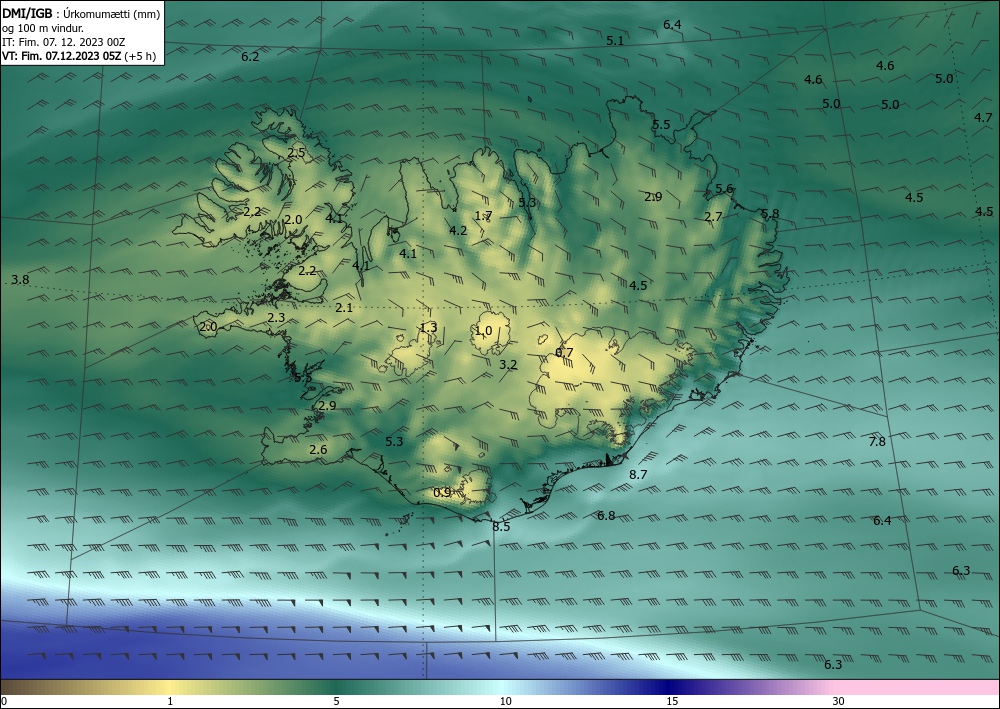This screenshot has height=709, width=1000.
Task: Select the 2.7 value label
Action: (713, 217)
